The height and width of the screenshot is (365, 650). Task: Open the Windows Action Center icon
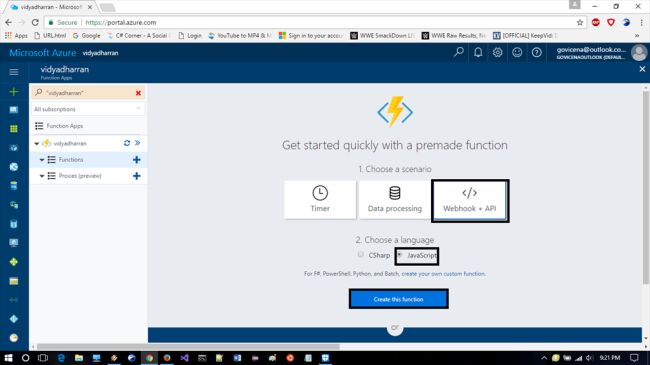click(634, 358)
